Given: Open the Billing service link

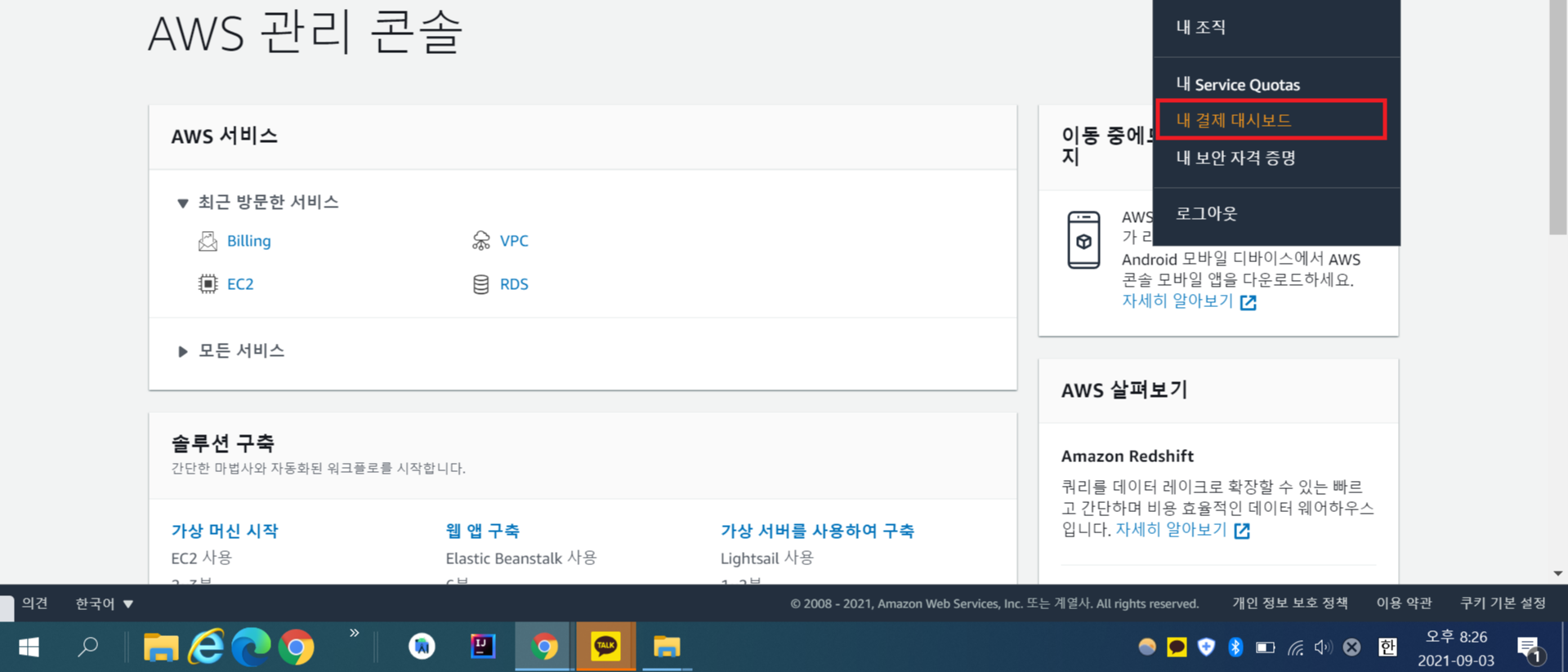Looking at the screenshot, I should 248,241.
